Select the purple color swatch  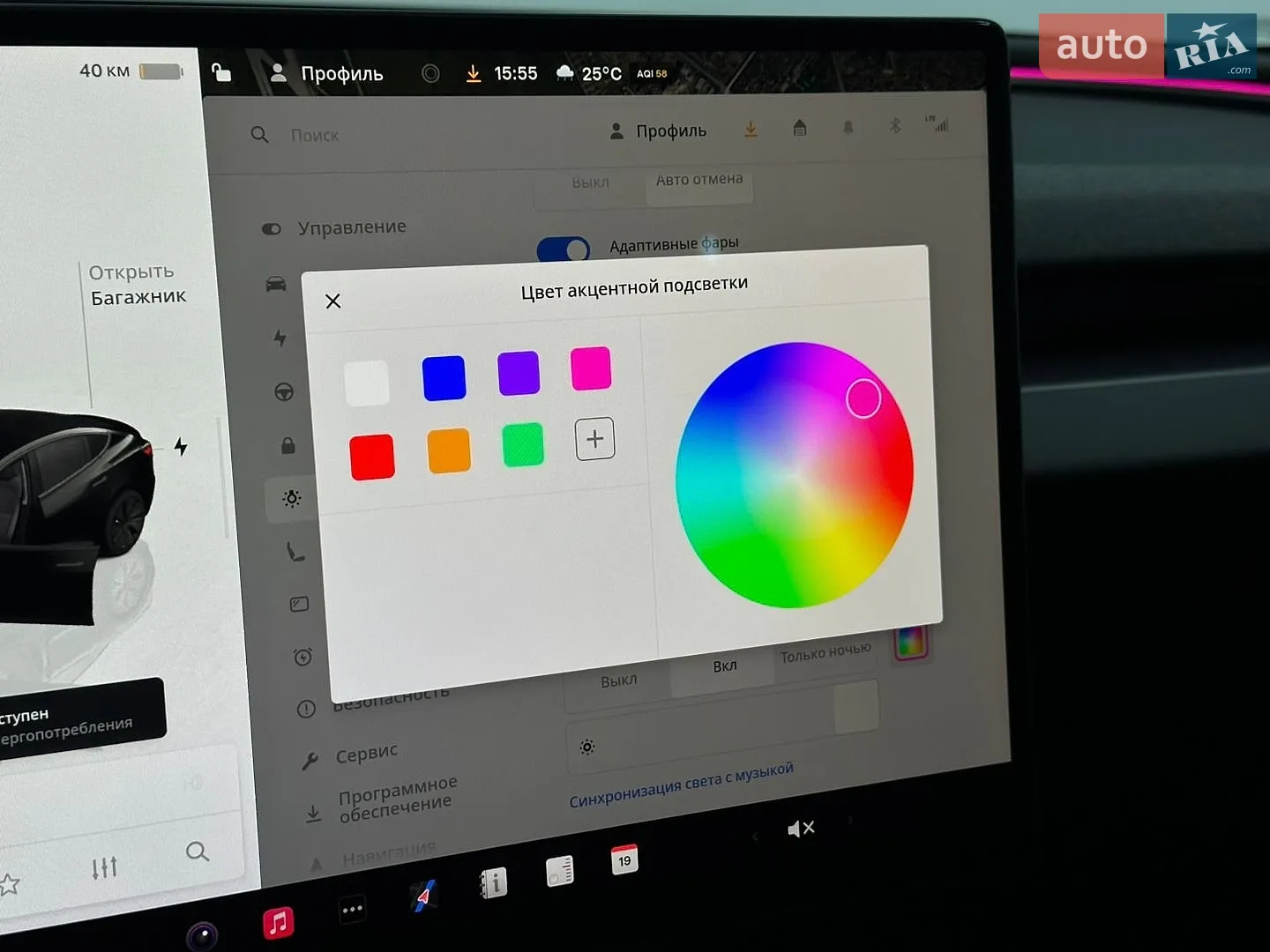519,373
